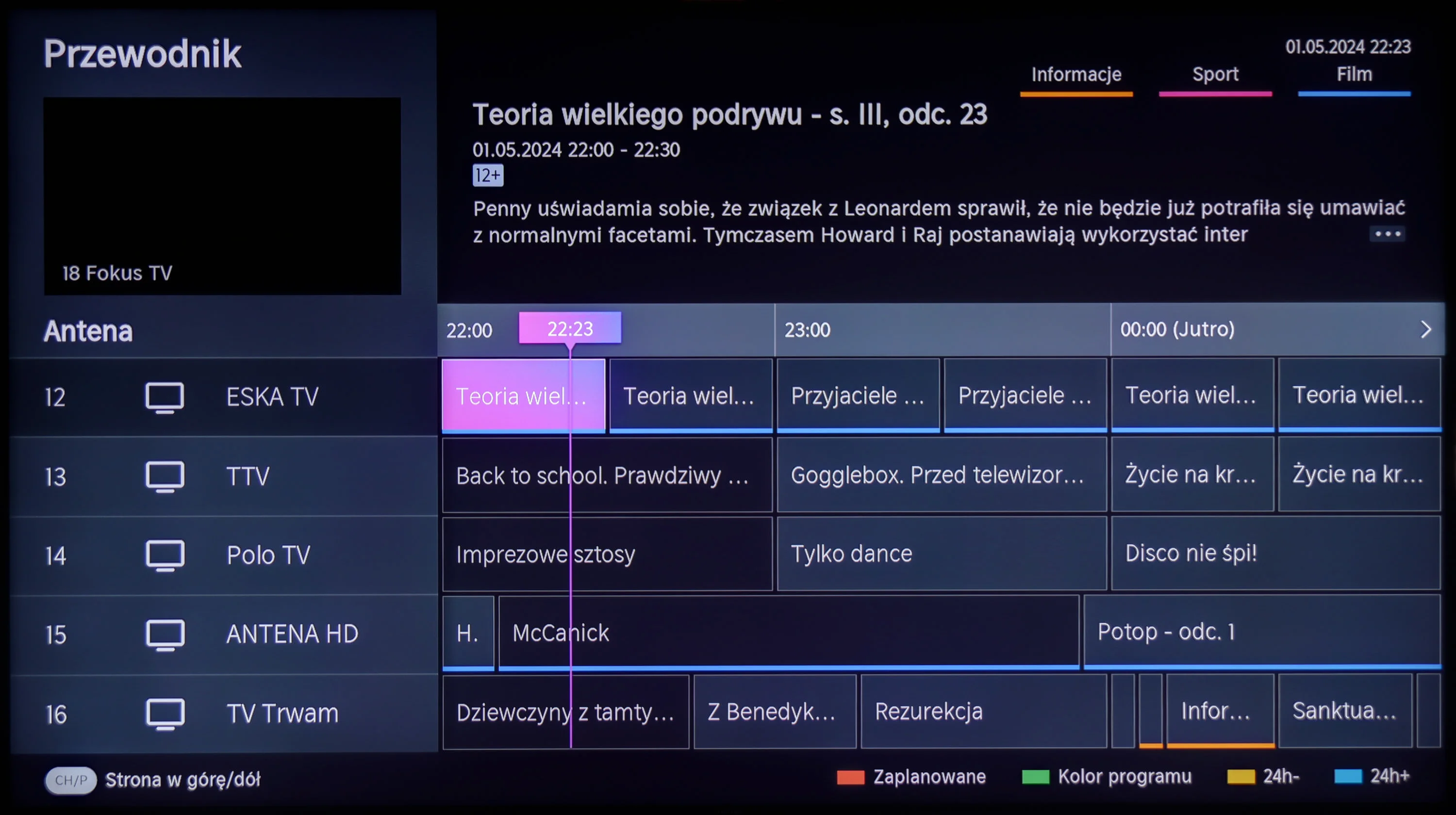Image resolution: width=1456 pixels, height=815 pixels.
Task: Click the red Zaplanowane legend swatch
Action: [851, 777]
